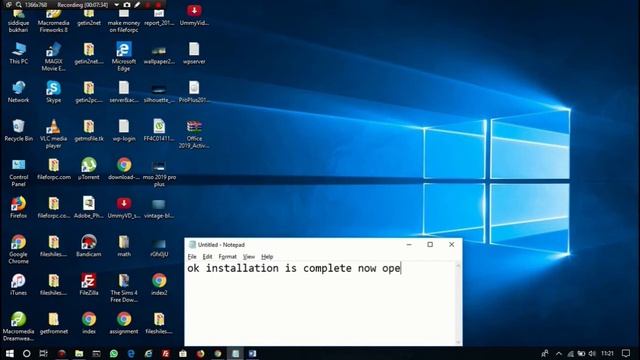The image size is (640, 360).
Task: Select the index2 Chrome file icon
Action: point(159,284)
